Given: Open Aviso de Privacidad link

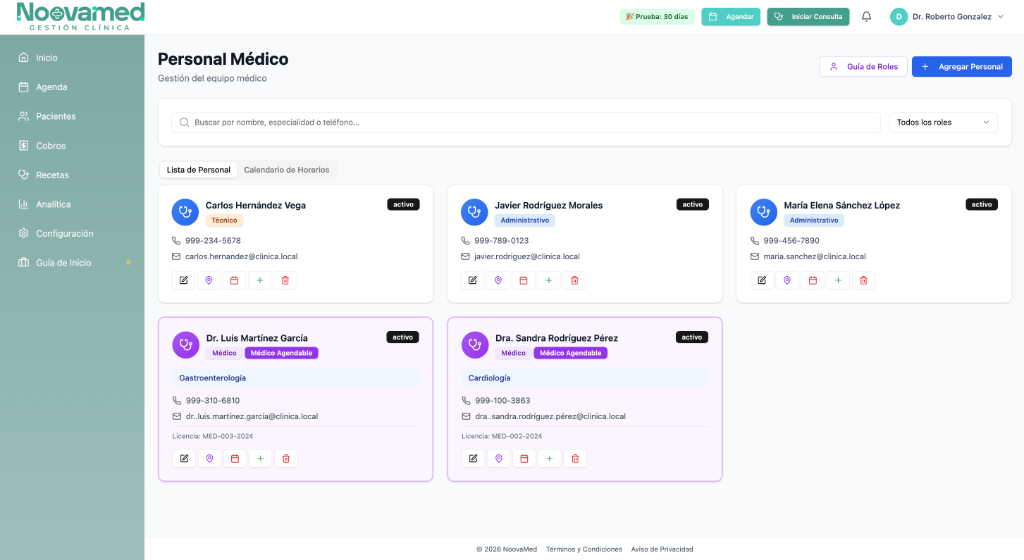Looking at the screenshot, I should tap(662, 550).
